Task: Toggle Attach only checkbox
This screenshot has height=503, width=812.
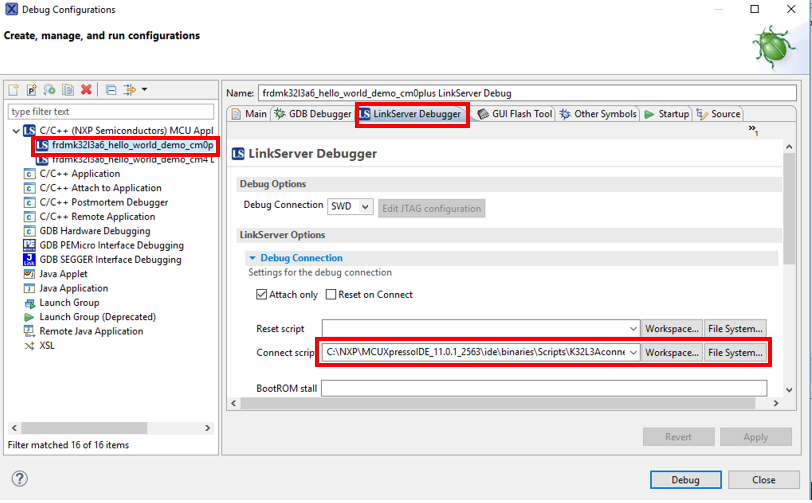Action: (262, 295)
